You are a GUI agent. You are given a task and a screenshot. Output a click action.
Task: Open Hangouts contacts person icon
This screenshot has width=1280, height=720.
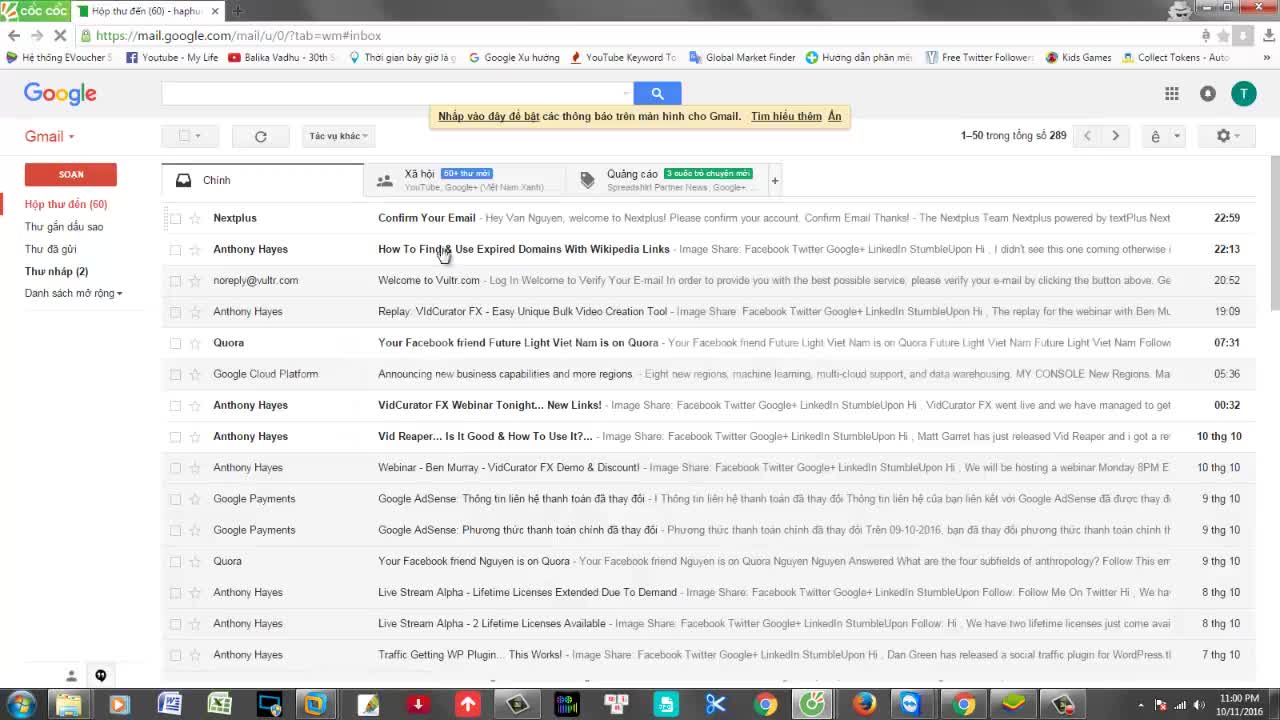tap(71, 676)
